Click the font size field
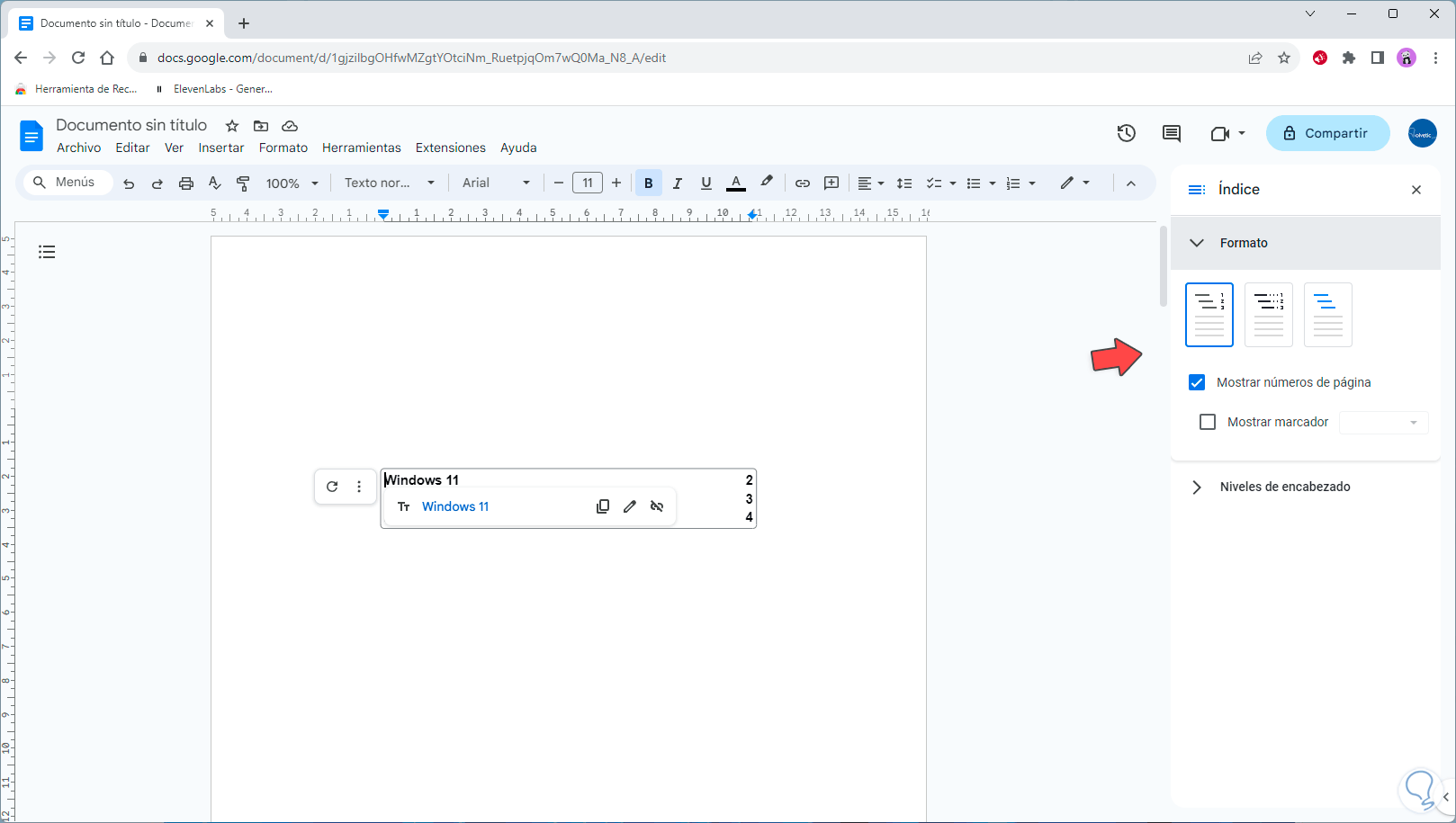 (x=588, y=183)
